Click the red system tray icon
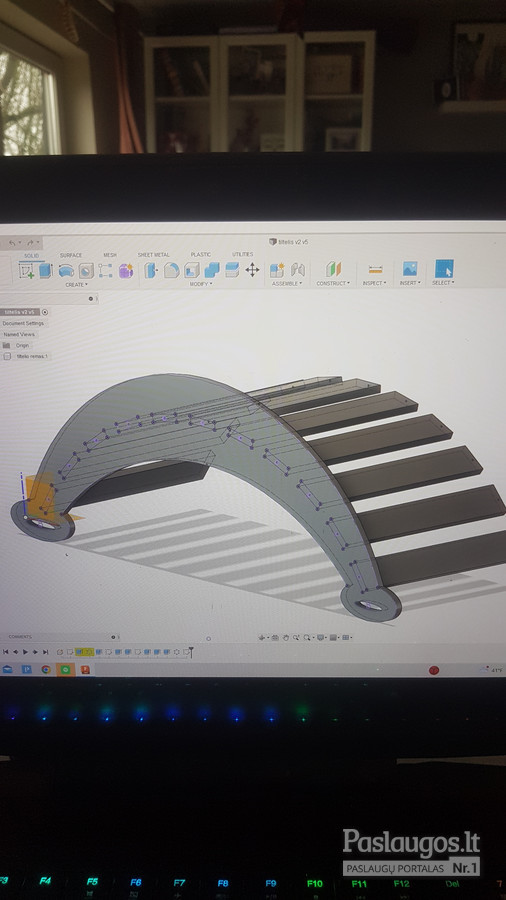This screenshot has width=506, height=900. (434, 670)
